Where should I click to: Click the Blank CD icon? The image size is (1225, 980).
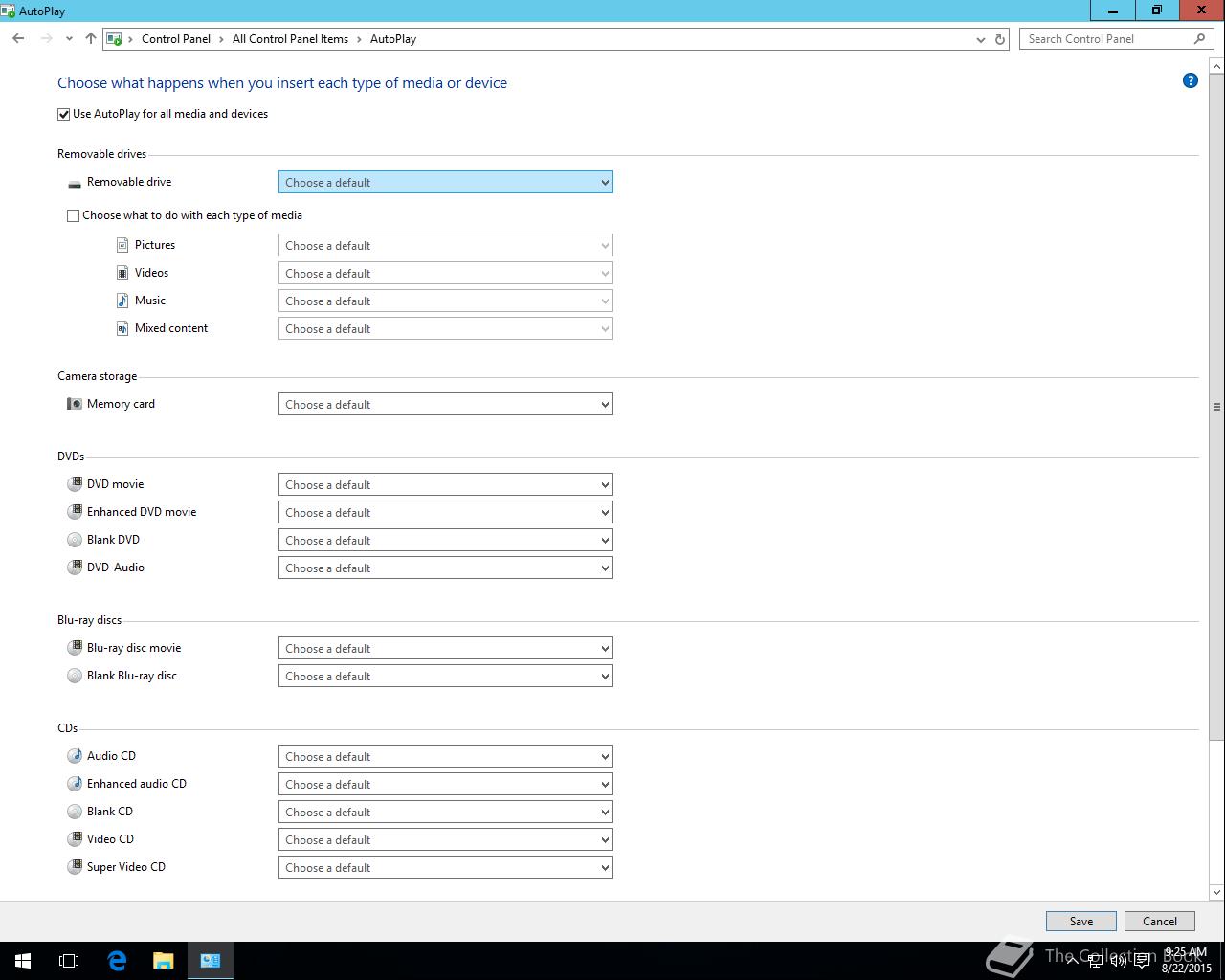coord(75,812)
